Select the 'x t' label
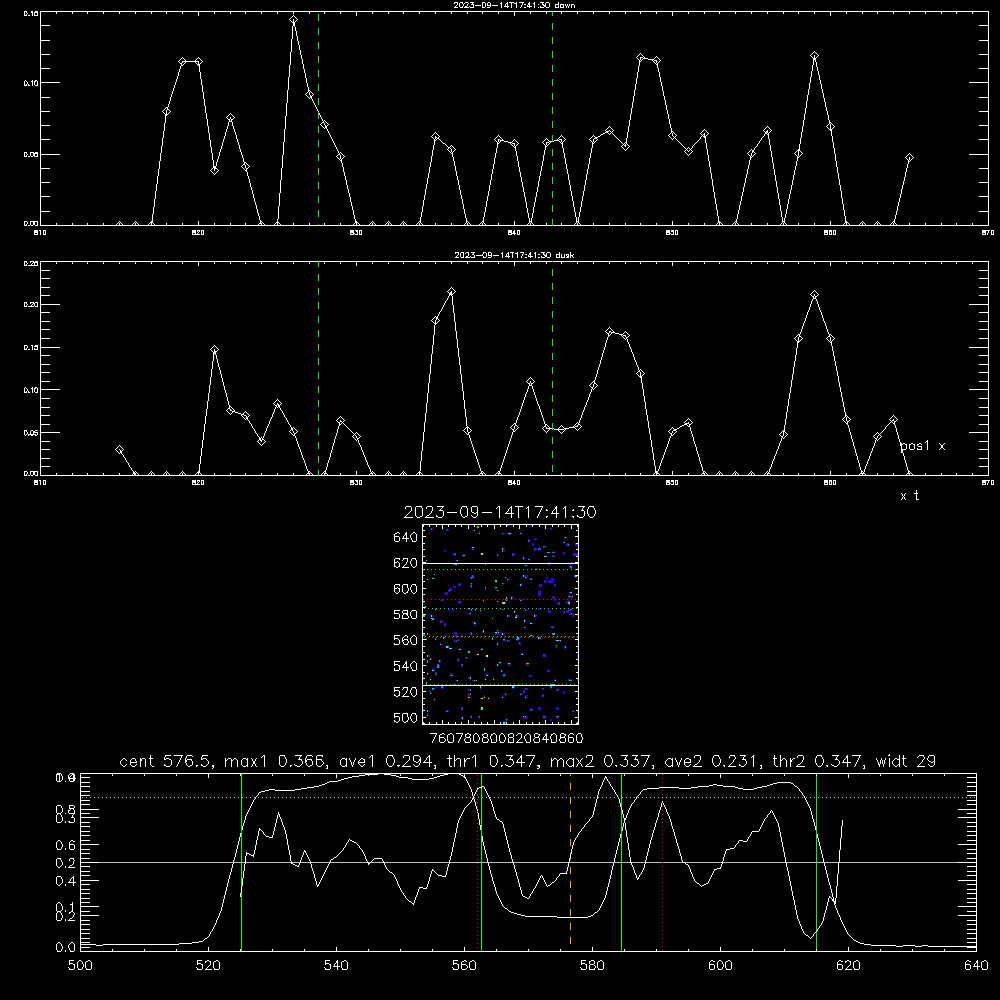This screenshot has width=1000, height=1000. click(x=909, y=496)
